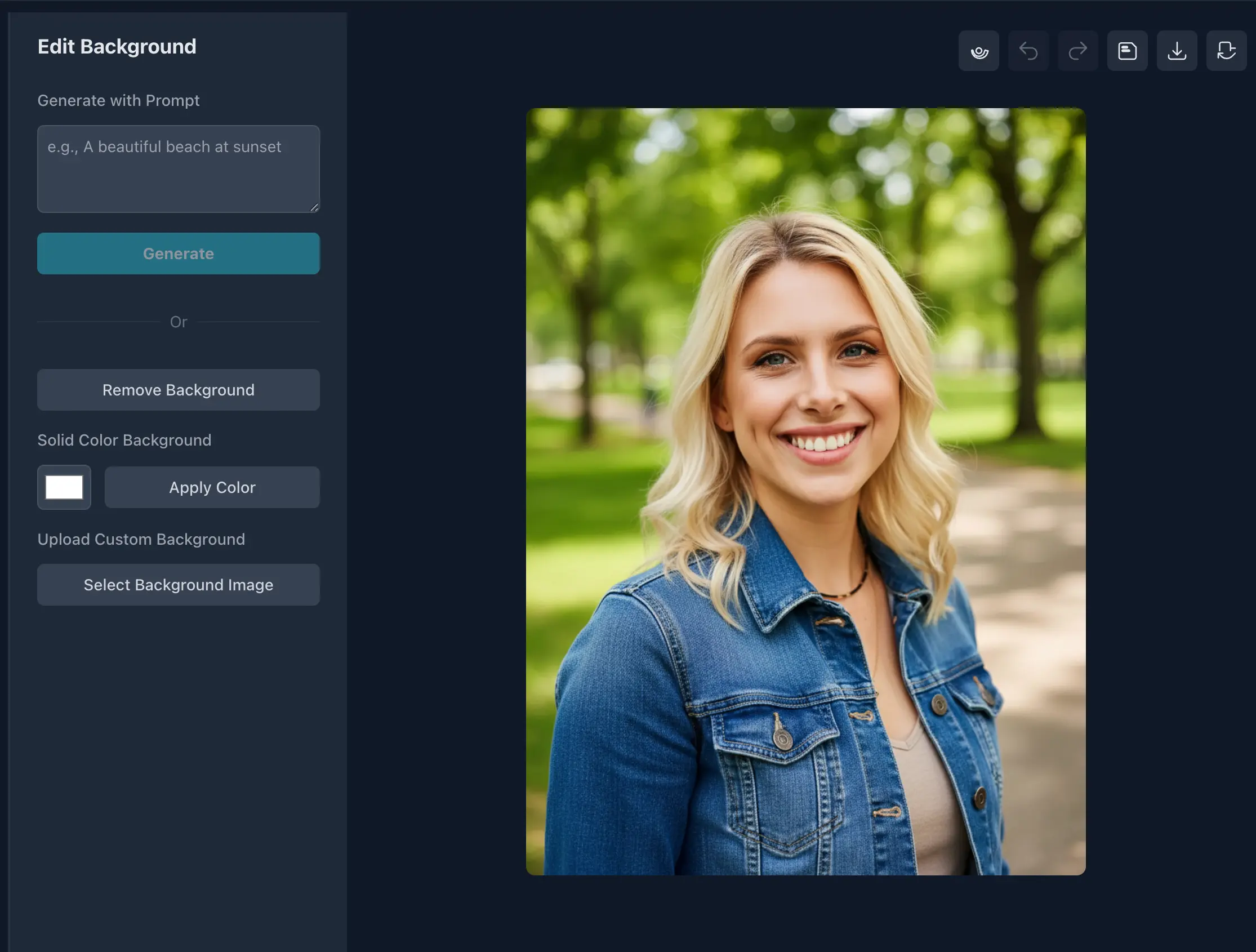Select the portrait retouch tool icon
This screenshot has height=952, width=1256.
pos(978,51)
